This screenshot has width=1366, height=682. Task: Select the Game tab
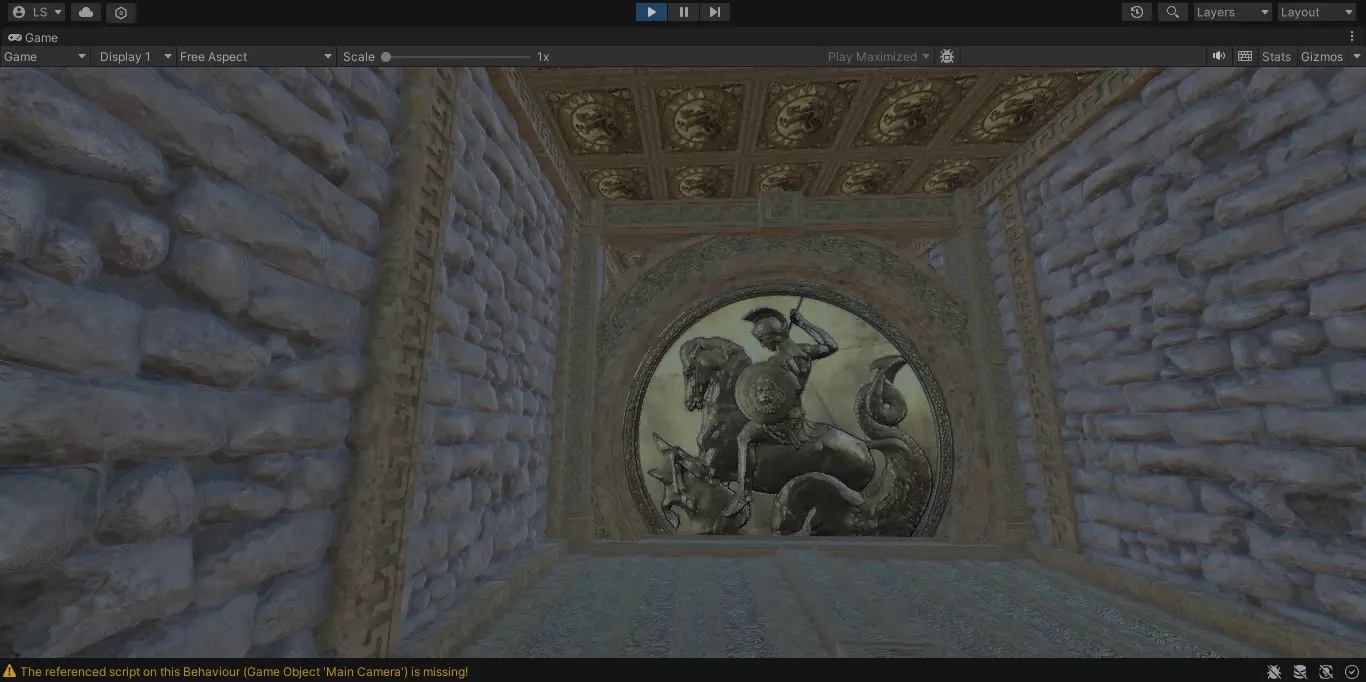point(33,37)
